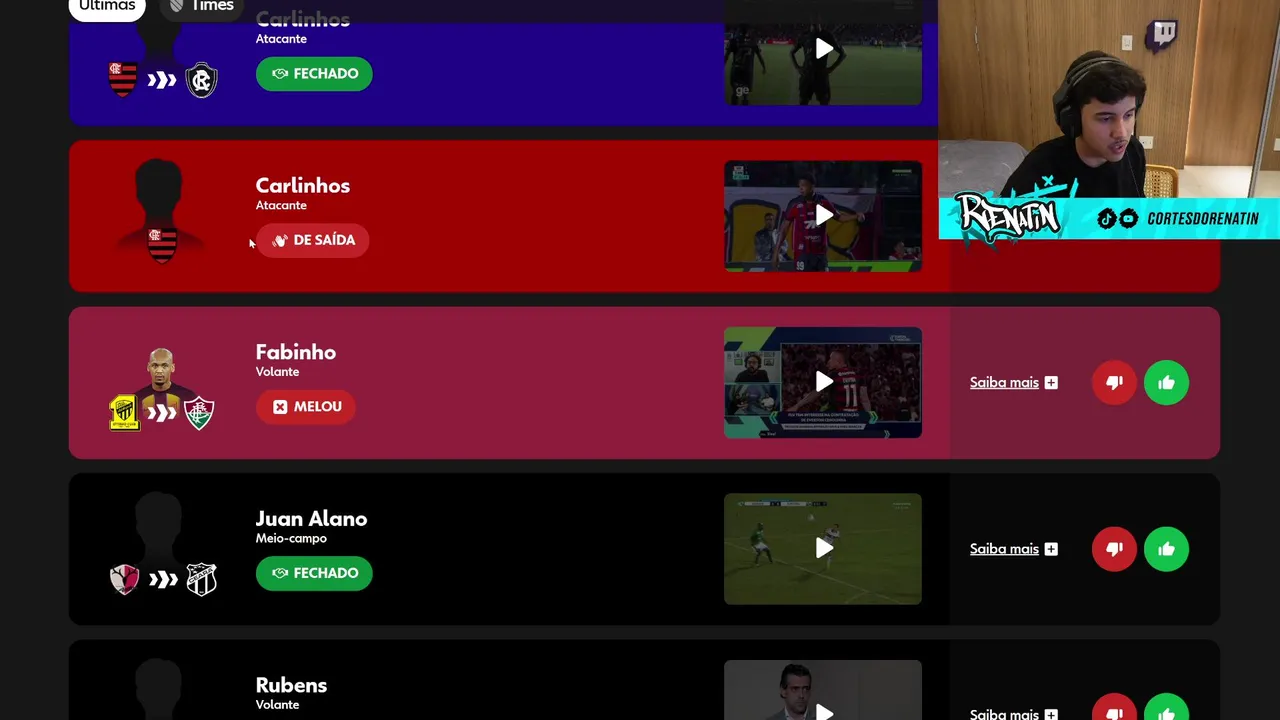Click Juan Alano's FECHADO badge
The height and width of the screenshot is (720, 1280).
(314, 573)
